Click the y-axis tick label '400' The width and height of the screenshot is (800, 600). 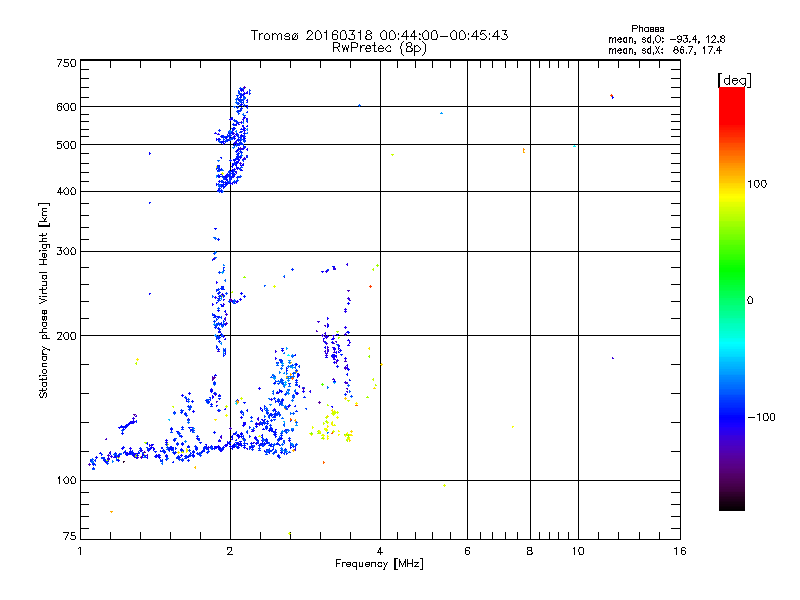click(x=66, y=192)
